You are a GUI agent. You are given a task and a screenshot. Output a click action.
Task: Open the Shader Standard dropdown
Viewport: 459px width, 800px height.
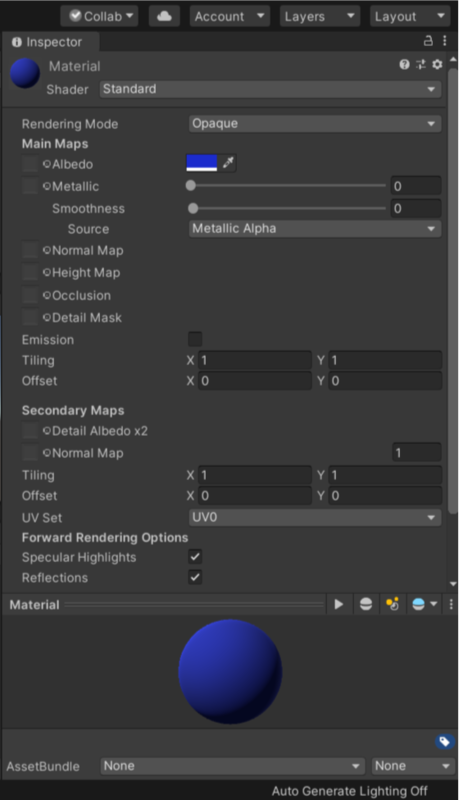point(270,89)
